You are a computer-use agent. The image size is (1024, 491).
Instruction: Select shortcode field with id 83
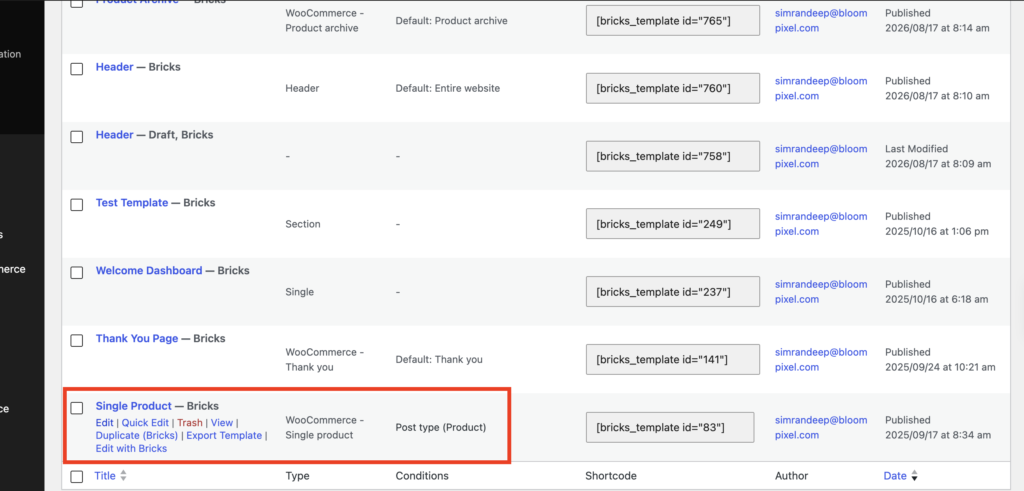click(670, 428)
